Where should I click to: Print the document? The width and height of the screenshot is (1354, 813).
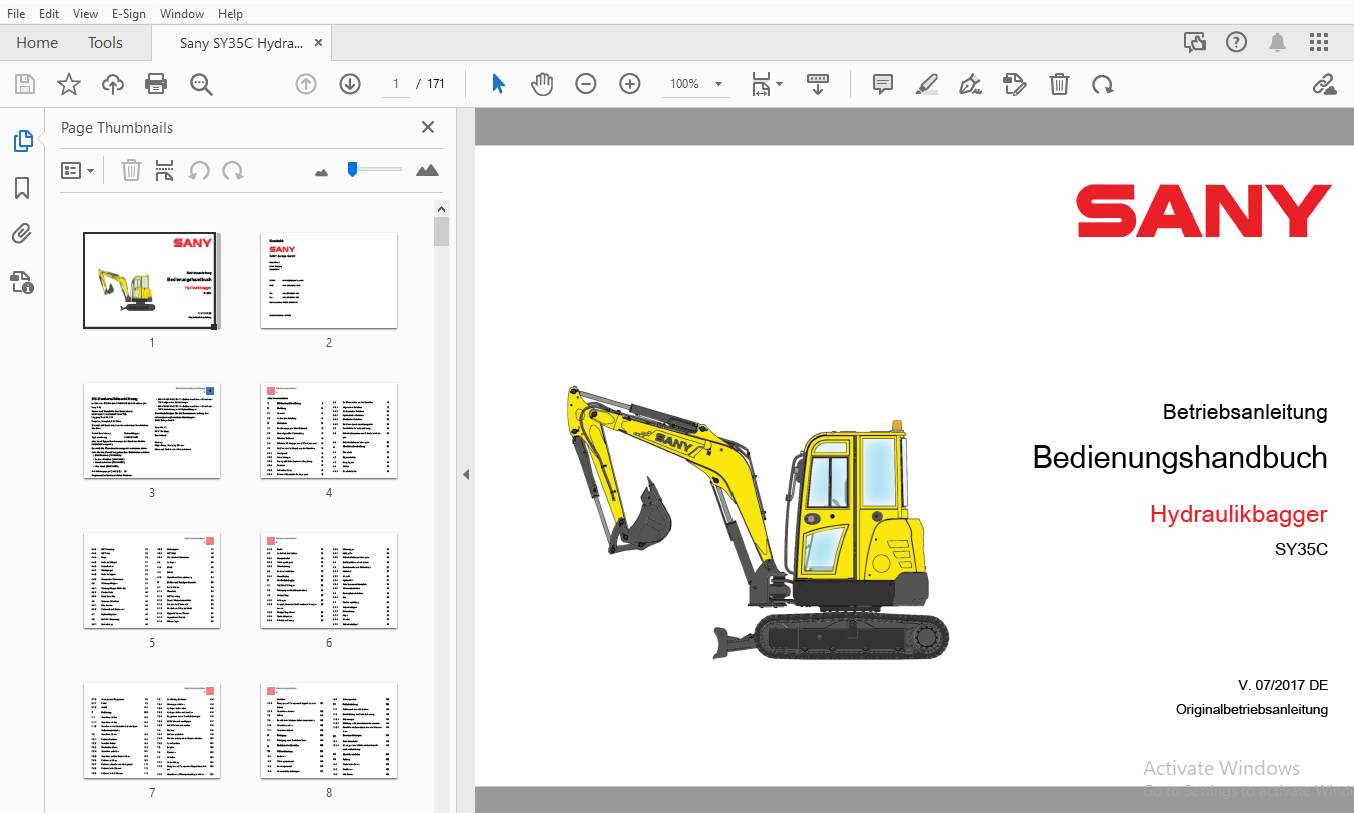click(x=156, y=84)
